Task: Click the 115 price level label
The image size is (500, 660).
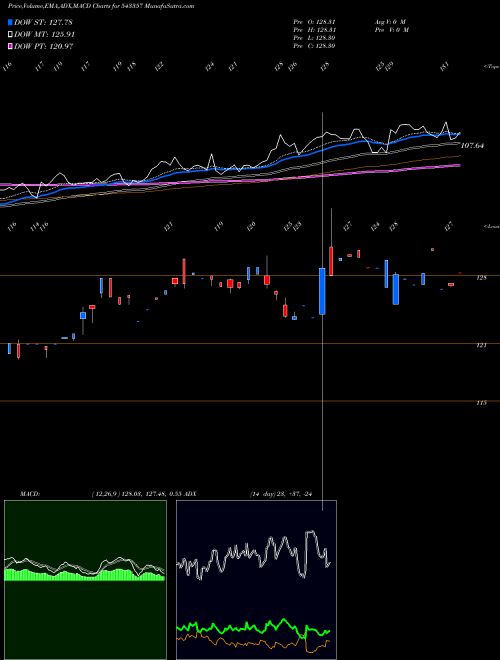Action: tap(481, 403)
